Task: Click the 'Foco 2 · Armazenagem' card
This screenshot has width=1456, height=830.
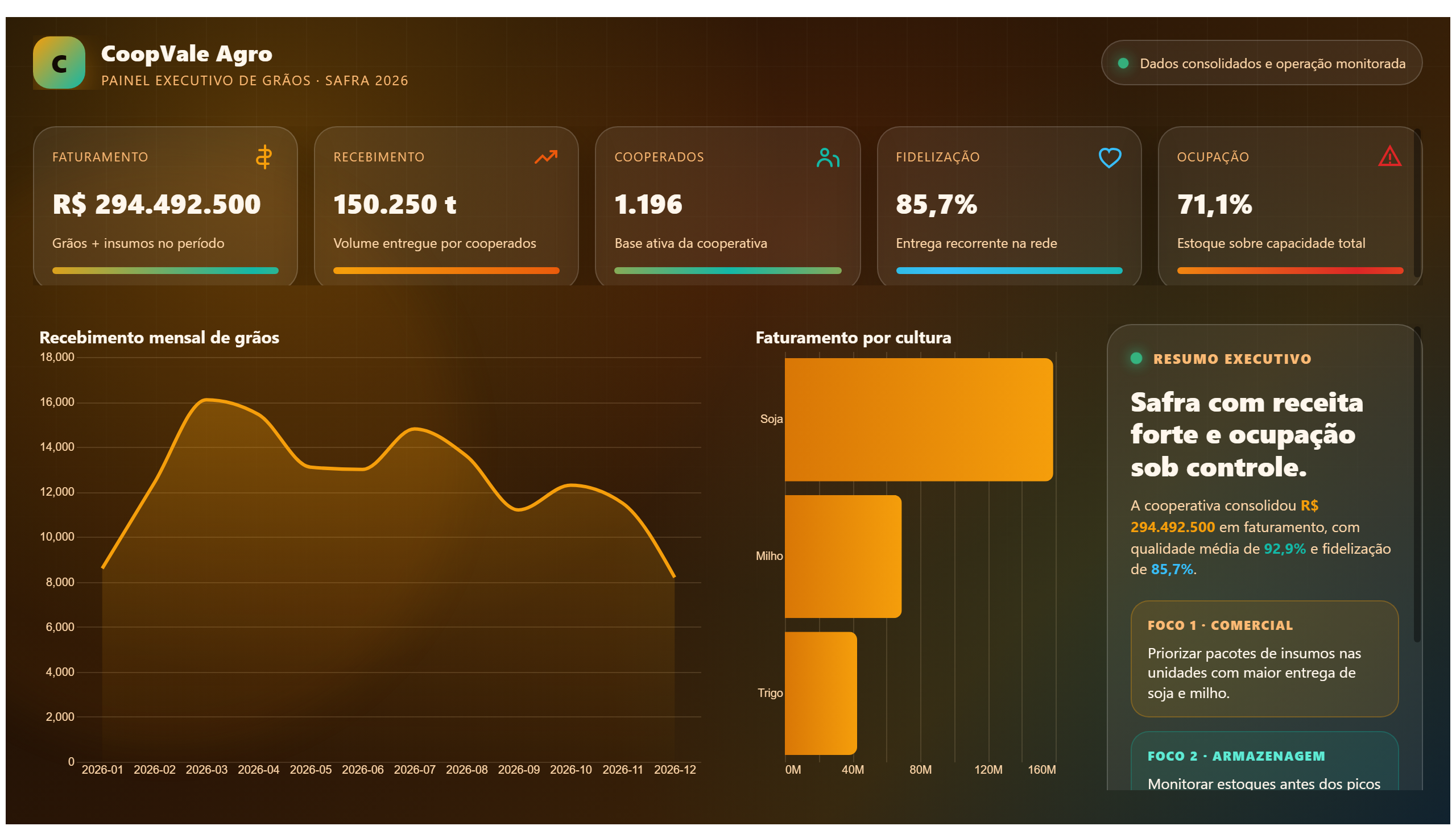Action: tap(1264, 761)
